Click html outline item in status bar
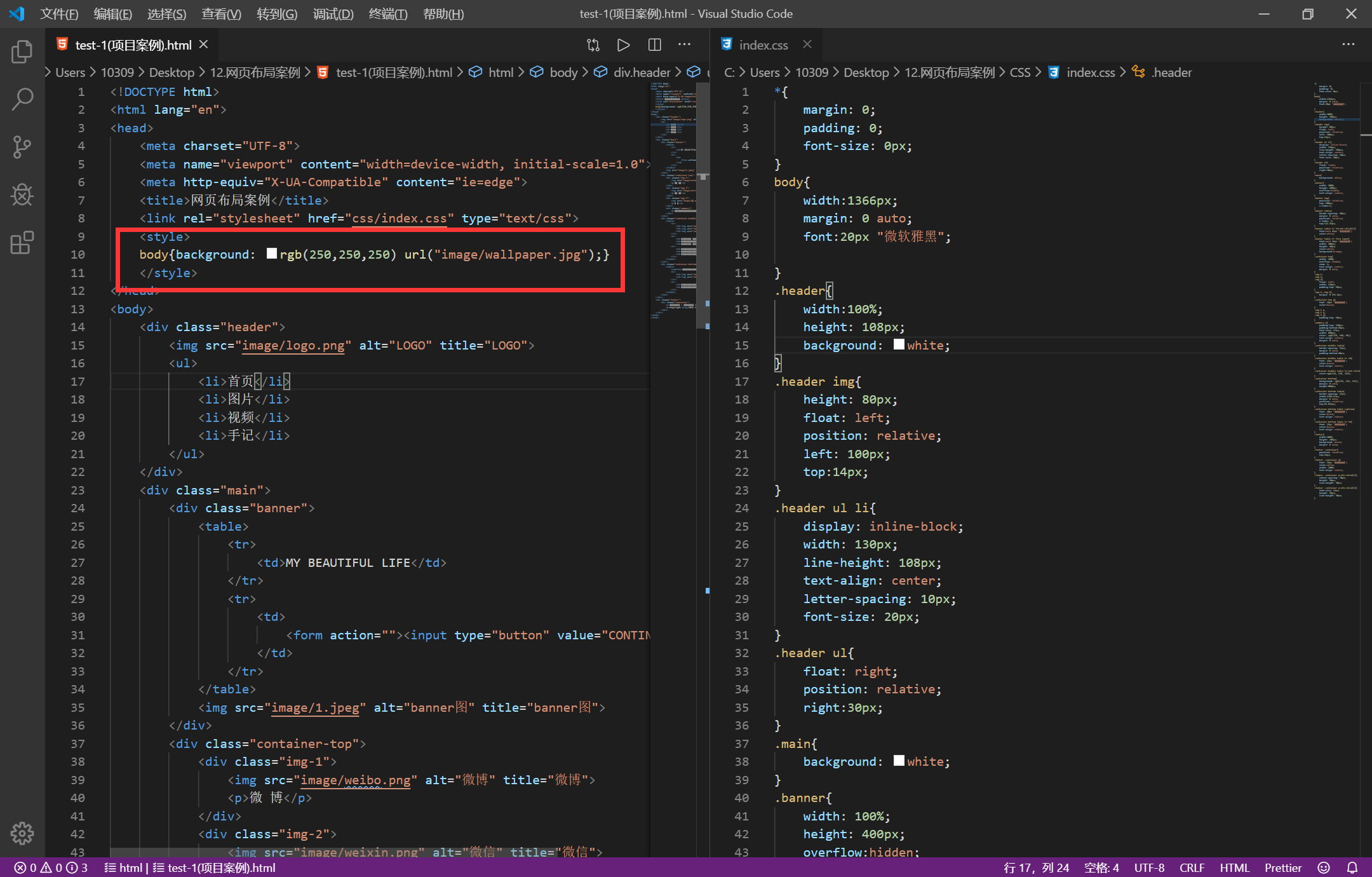 [x=124, y=867]
